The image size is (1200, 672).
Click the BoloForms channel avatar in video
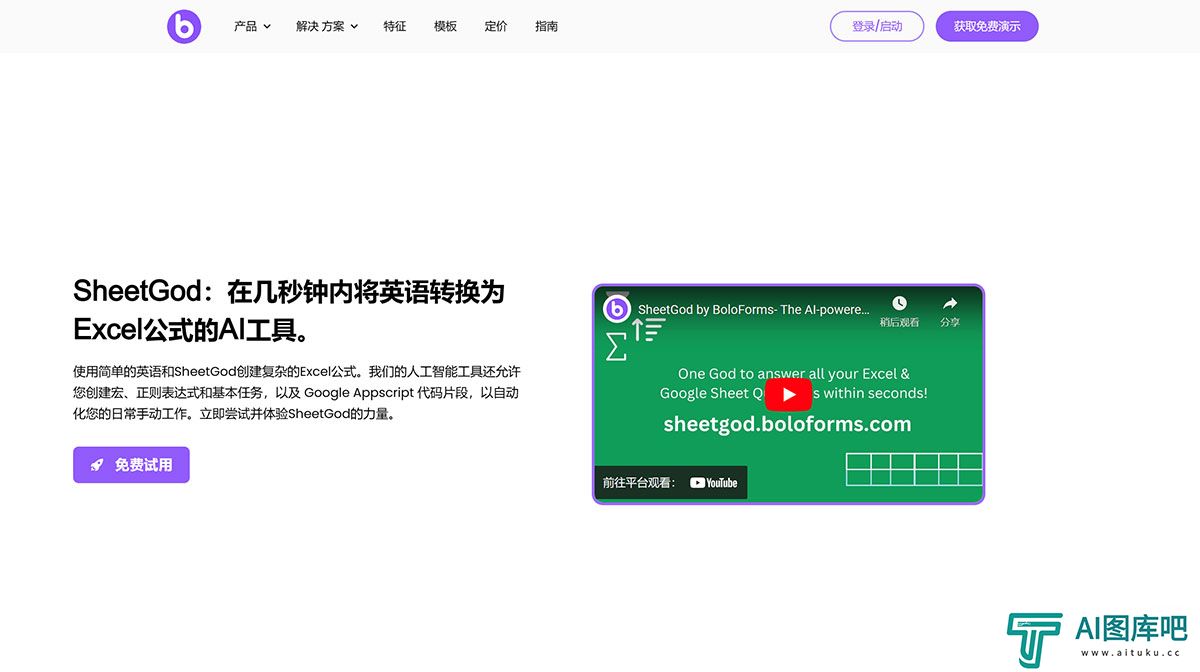617,309
